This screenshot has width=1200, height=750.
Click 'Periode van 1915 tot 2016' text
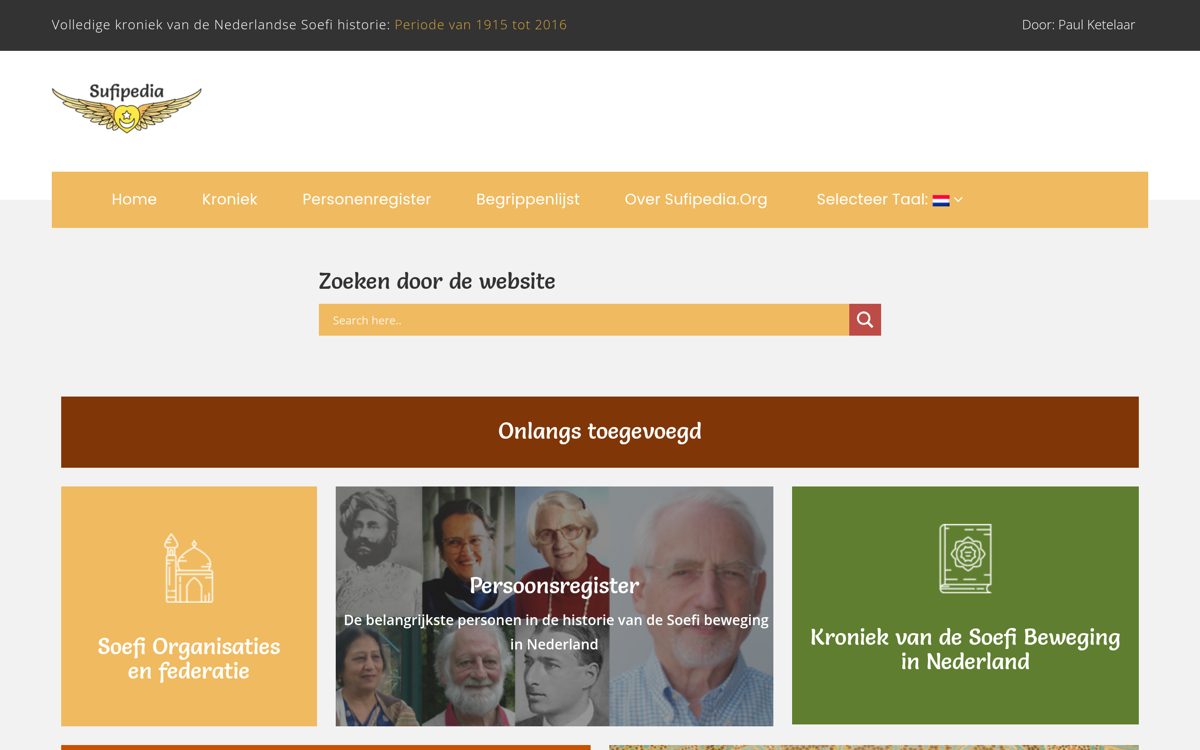(x=481, y=25)
